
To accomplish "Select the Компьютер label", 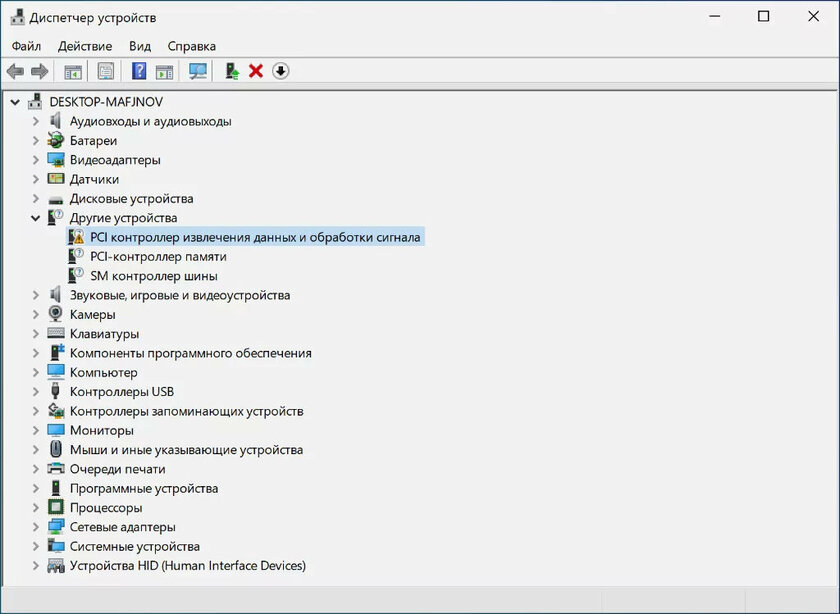I will 103,372.
